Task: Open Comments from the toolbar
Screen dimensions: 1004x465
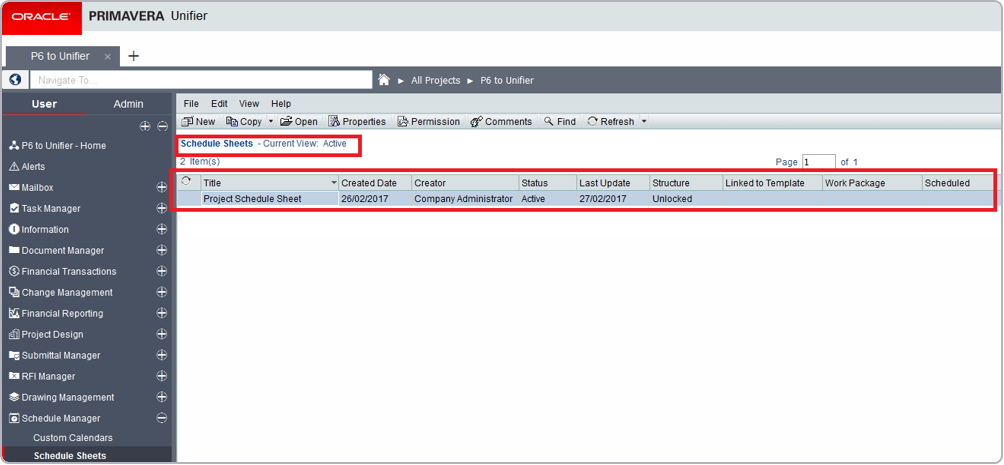Action: pos(501,121)
